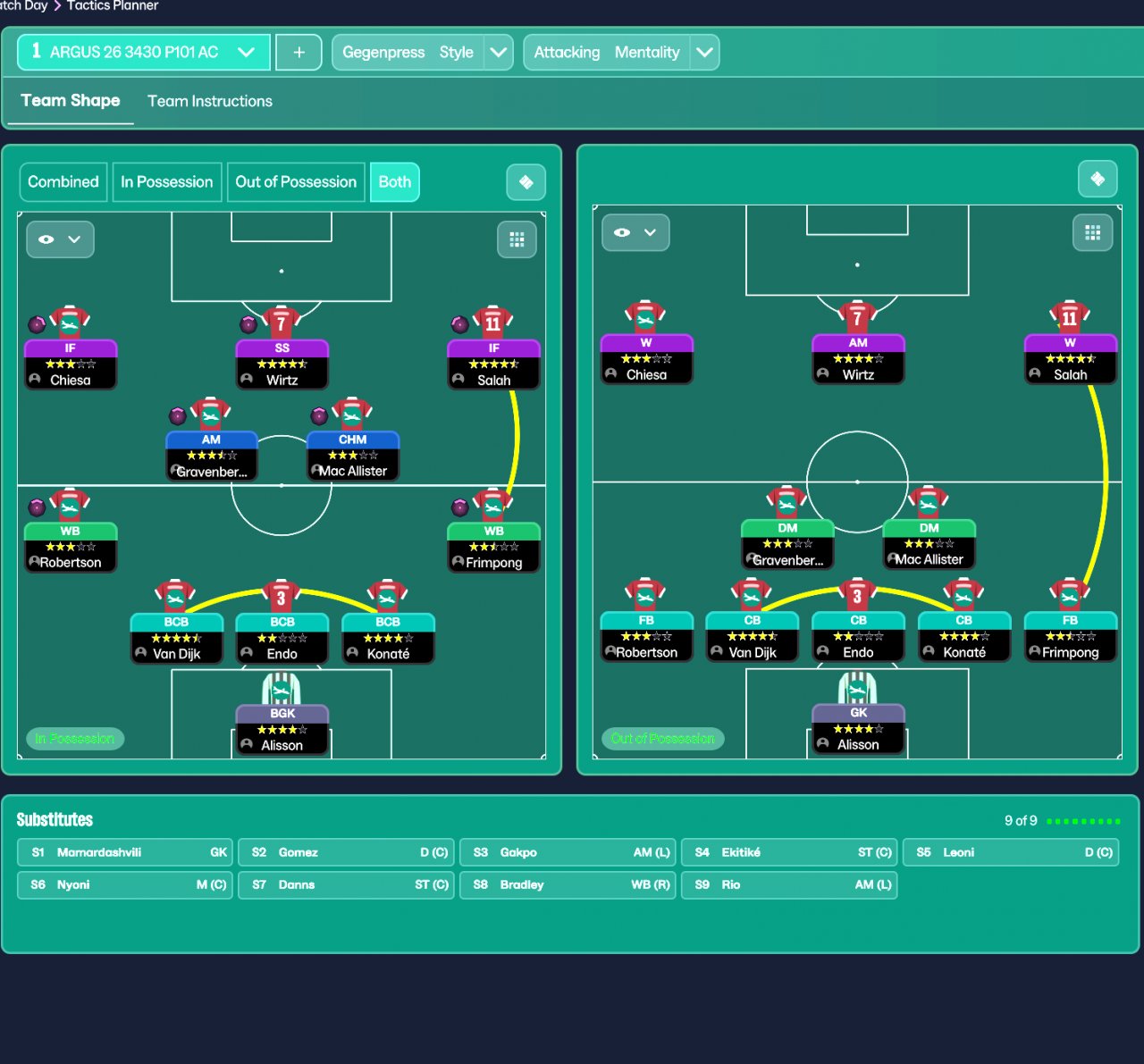The width and height of the screenshot is (1144, 1064).
Task: Click the diamond icon button above the Out of Possession pitch
Action: point(1098,179)
